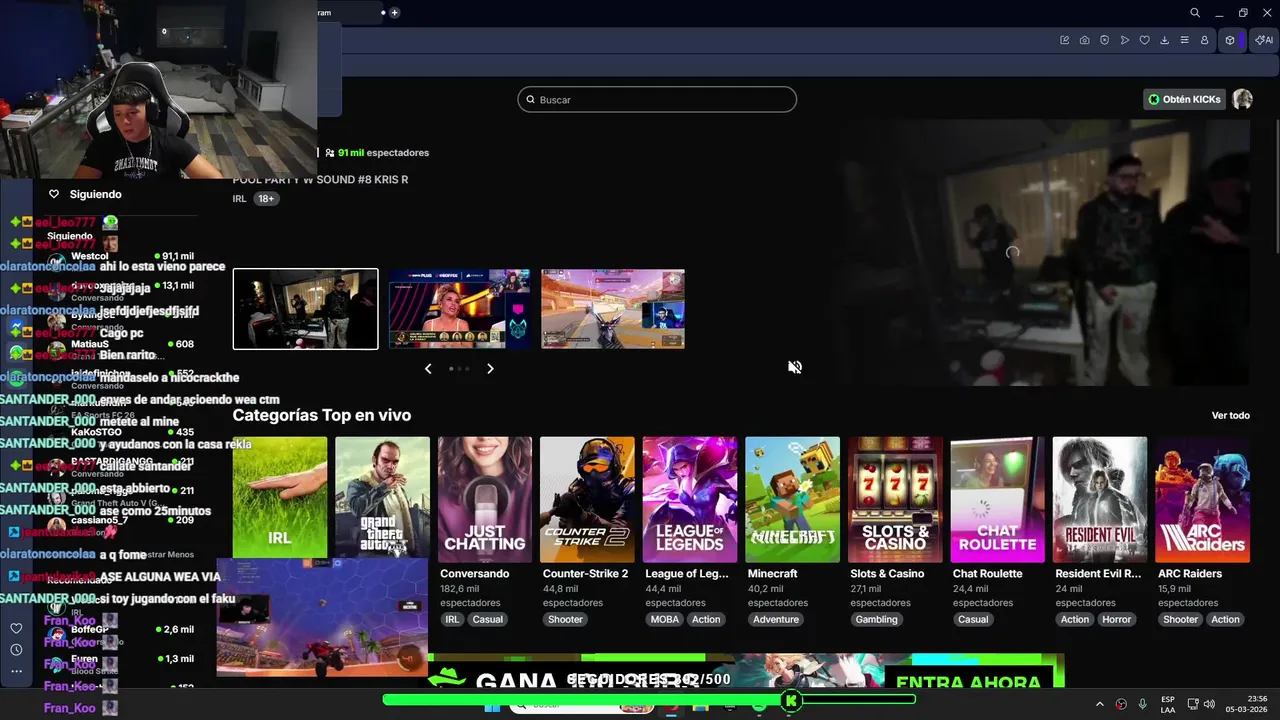Open the ad blocker shield icon
Screen dimensions: 1280x720
1104,40
